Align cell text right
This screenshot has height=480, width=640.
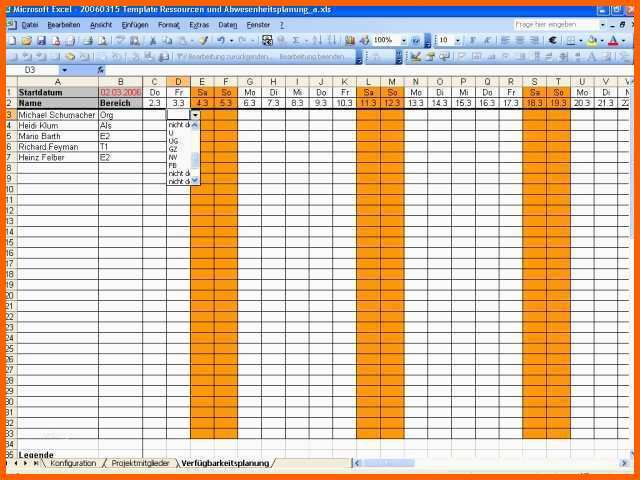(x=534, y=40)
